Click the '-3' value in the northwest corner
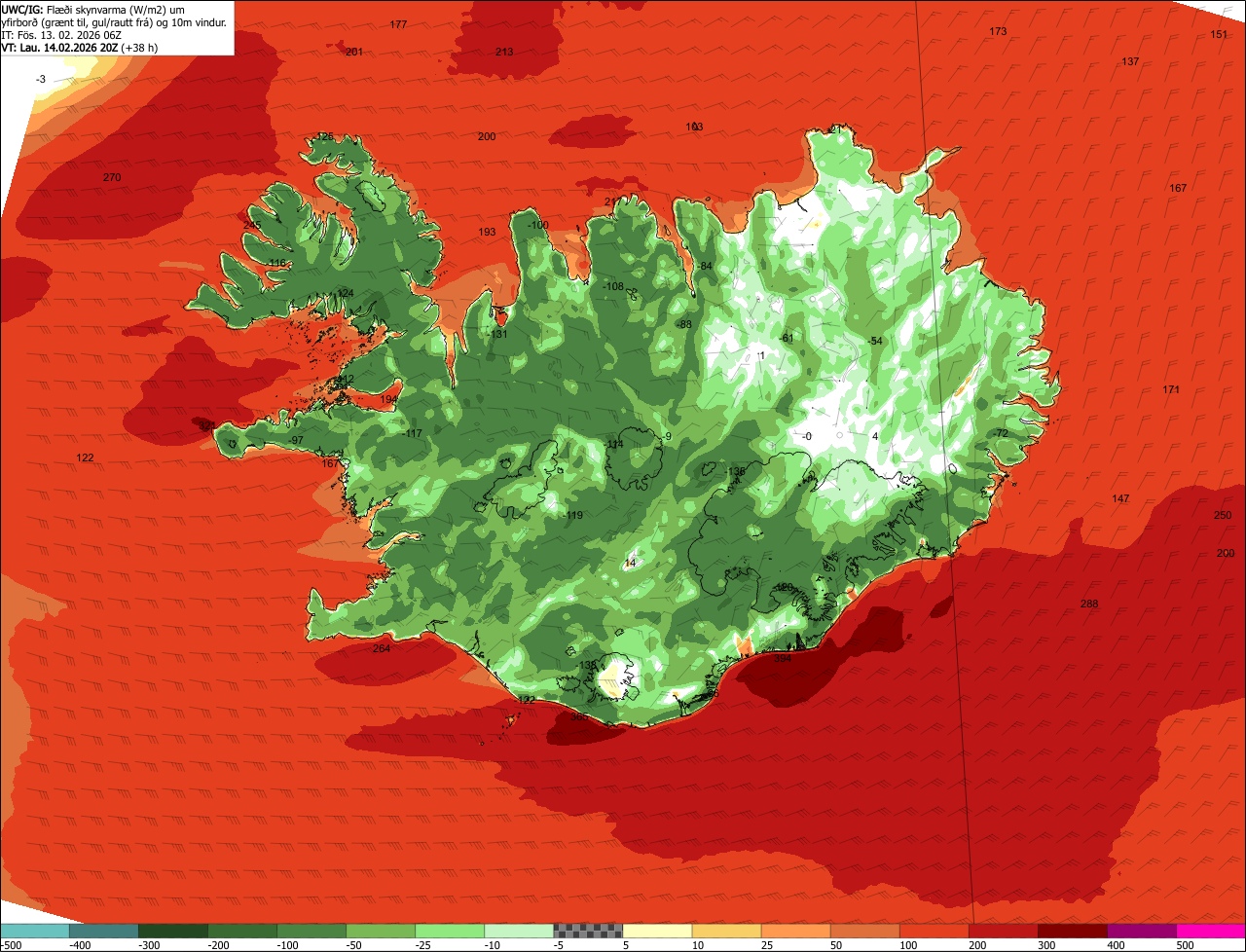This screenshot has width=1246, height=952. click(x=41, y=79)
